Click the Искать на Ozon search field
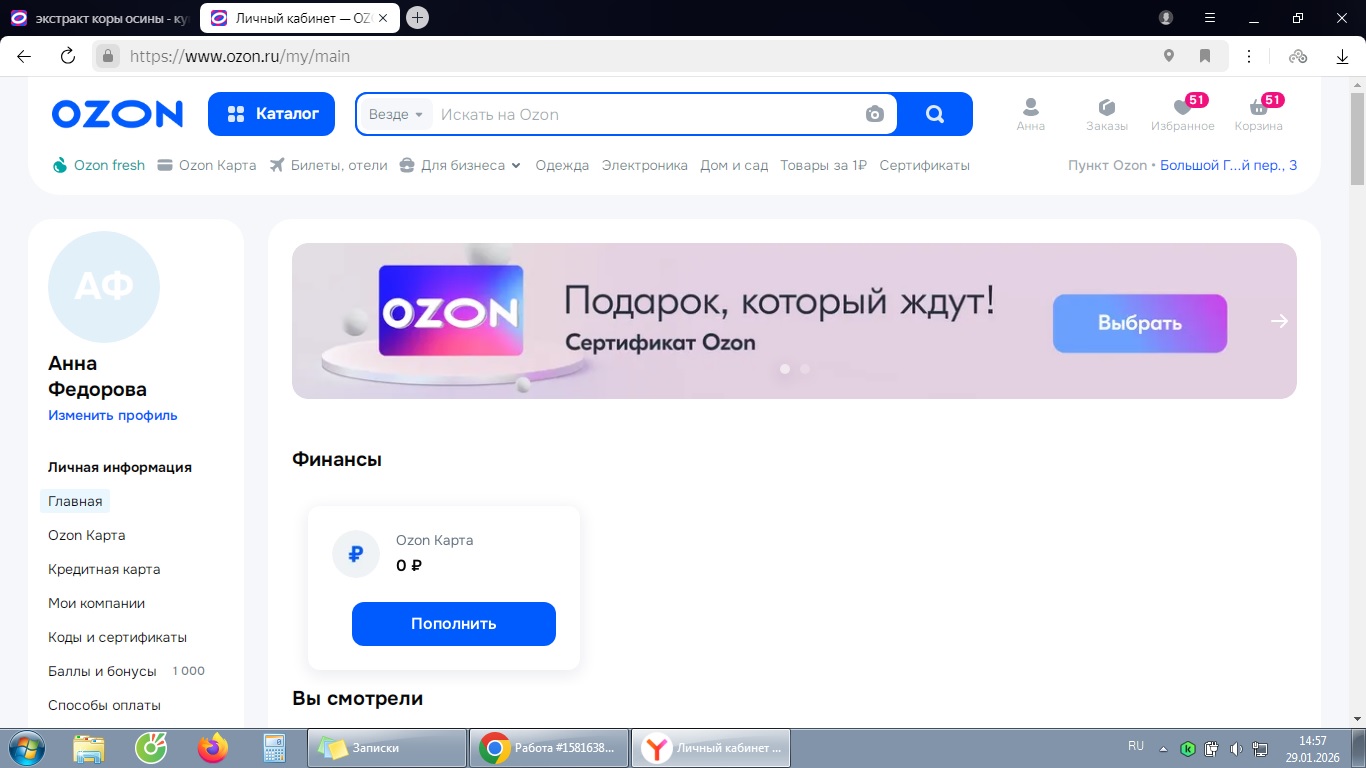The image size is (1366, 768). (x=647, y=114)
